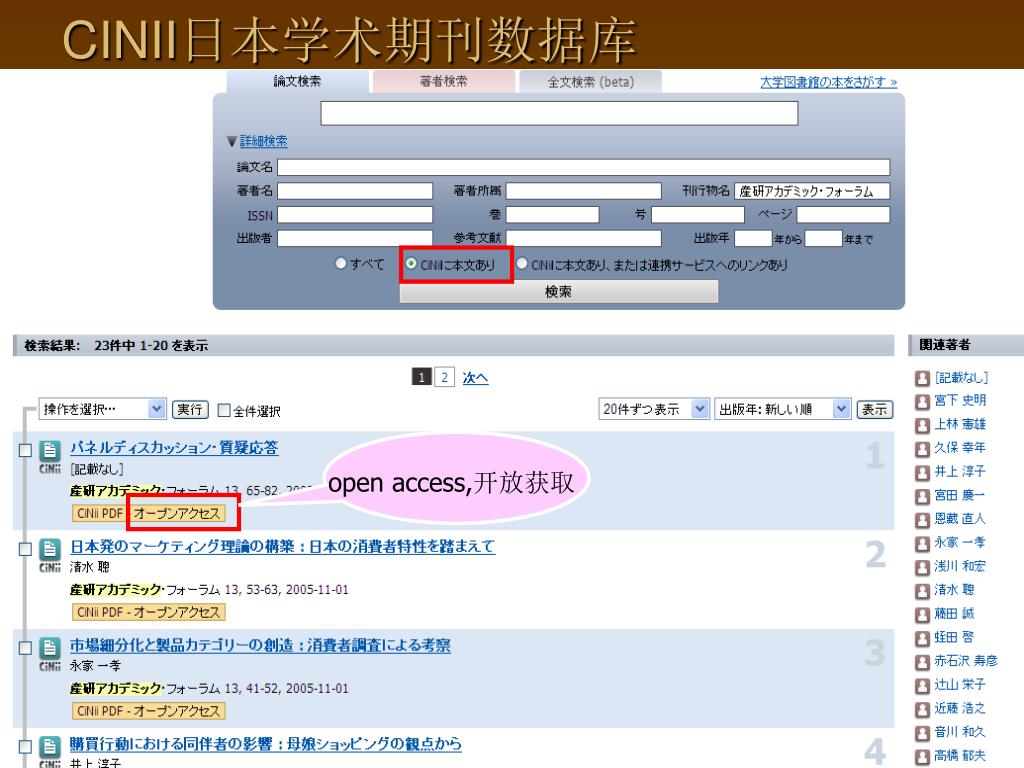Screen dimensions: 1024x768
Task: Focus the ISSN input field
Action: 355,215
